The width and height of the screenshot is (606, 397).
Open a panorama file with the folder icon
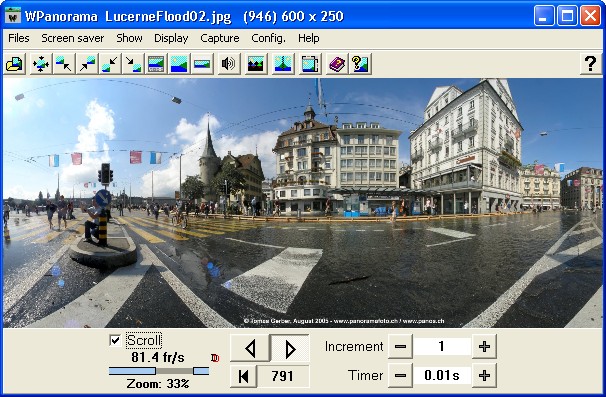tap(15, 64)
